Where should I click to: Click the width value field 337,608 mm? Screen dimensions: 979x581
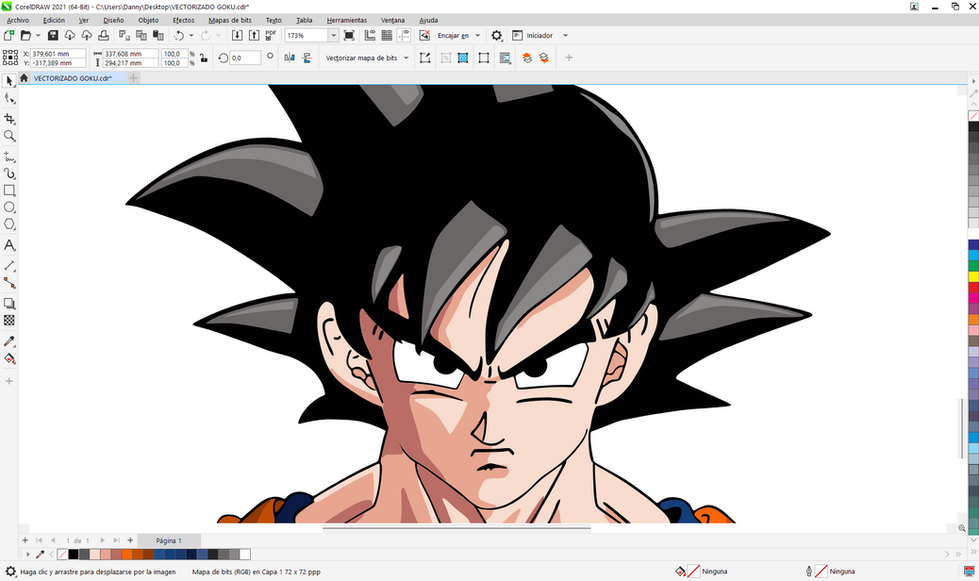[130, 54]
